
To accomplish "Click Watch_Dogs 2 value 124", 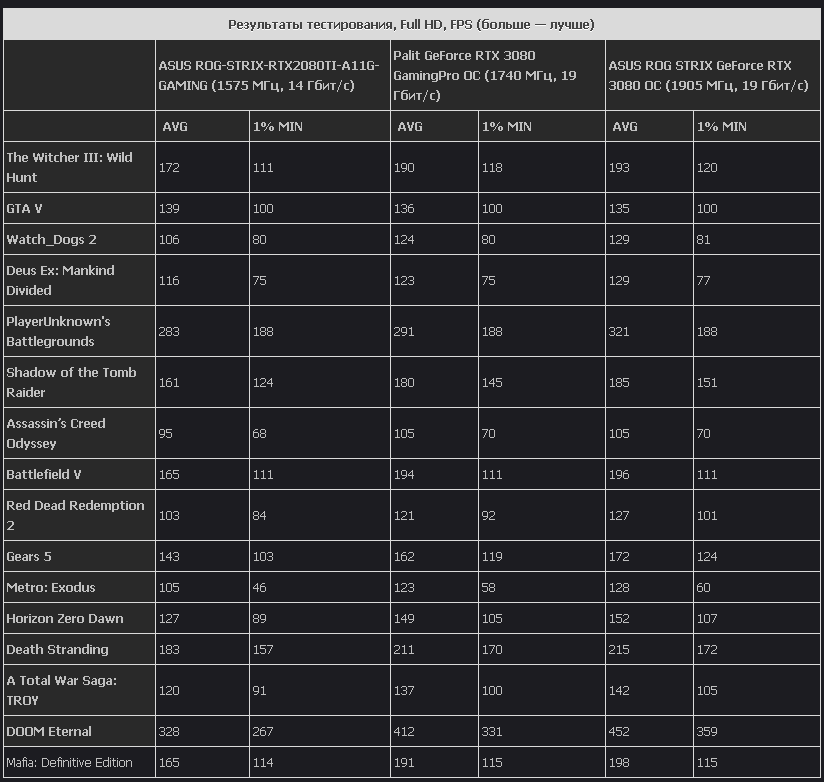I will point(404,240).
